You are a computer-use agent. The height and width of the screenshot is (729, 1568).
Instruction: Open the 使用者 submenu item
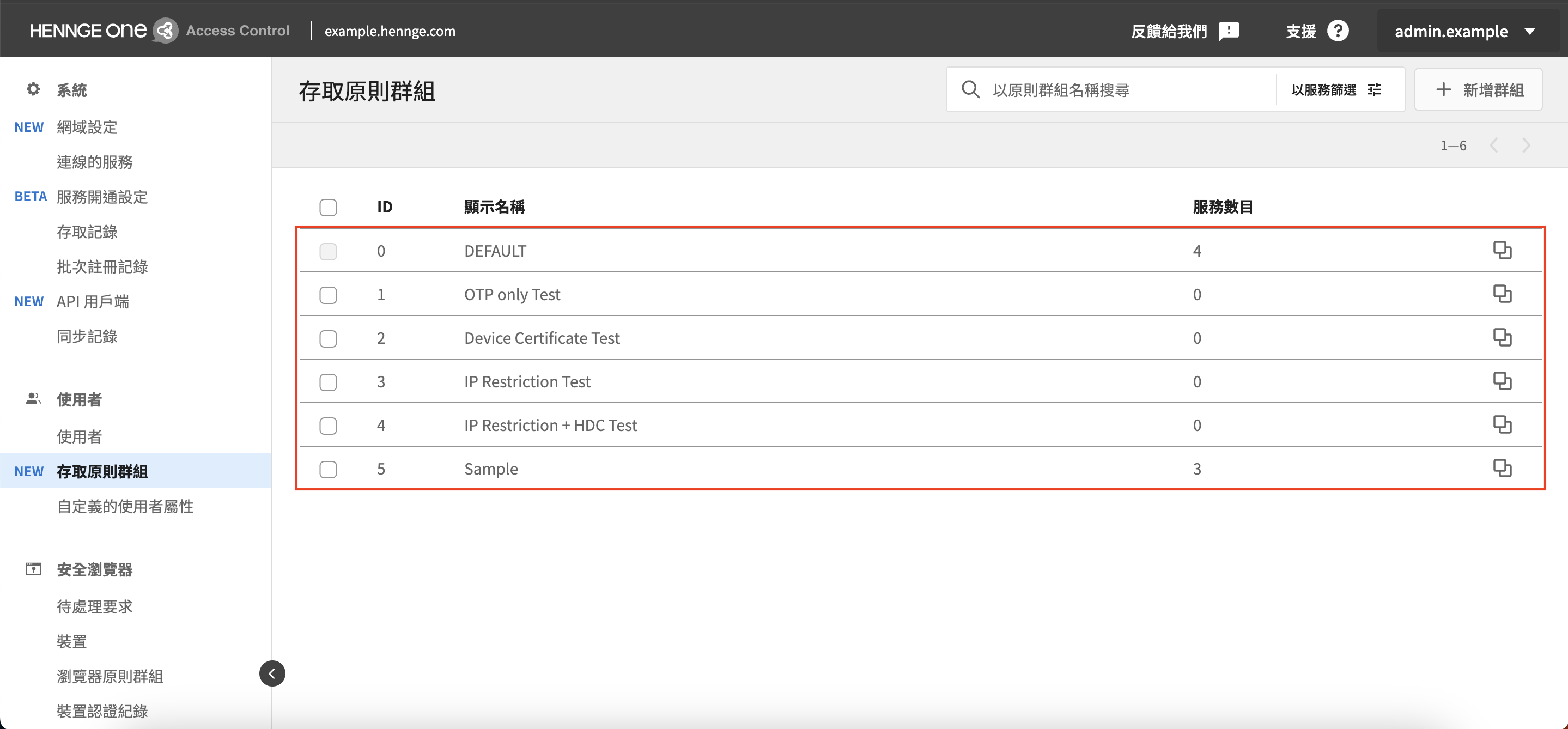(79, 436)
